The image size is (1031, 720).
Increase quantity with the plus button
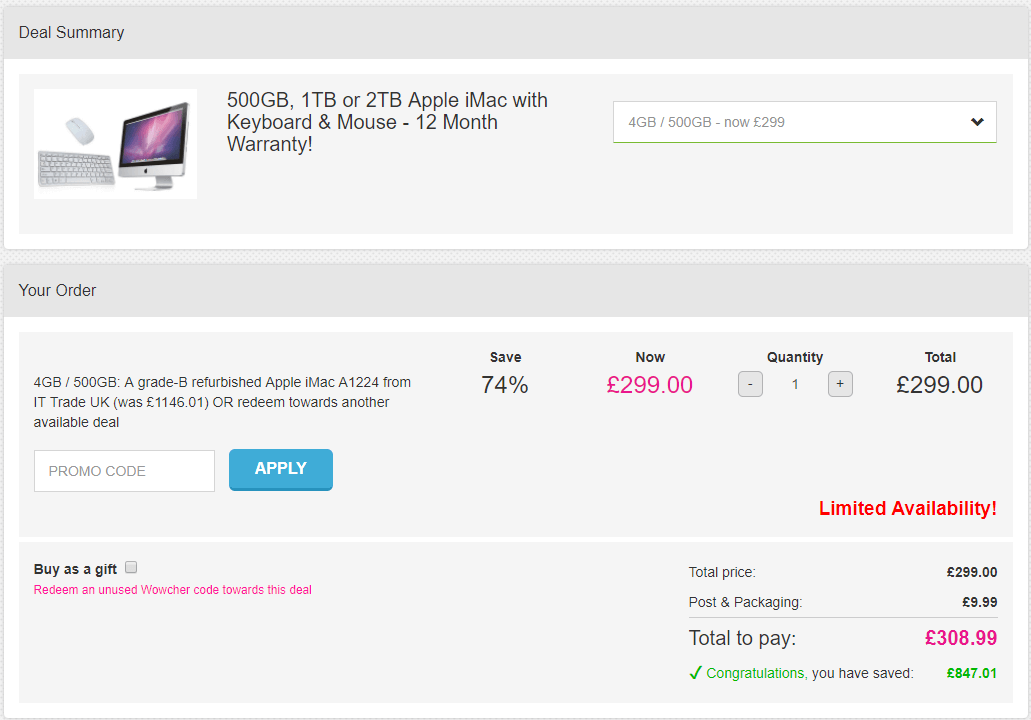(x=840, y=384)
